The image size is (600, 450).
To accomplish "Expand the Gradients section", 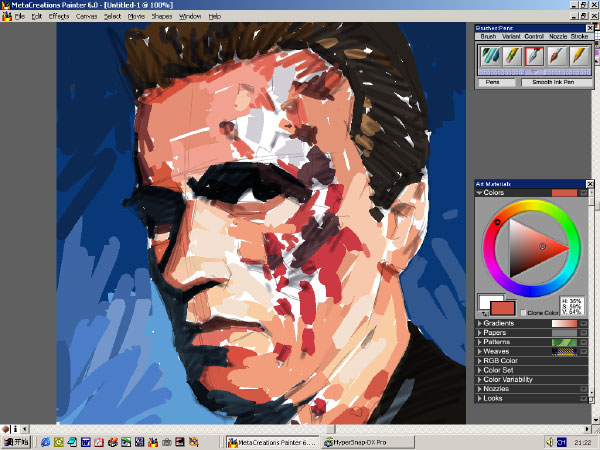I will [479, 323].
